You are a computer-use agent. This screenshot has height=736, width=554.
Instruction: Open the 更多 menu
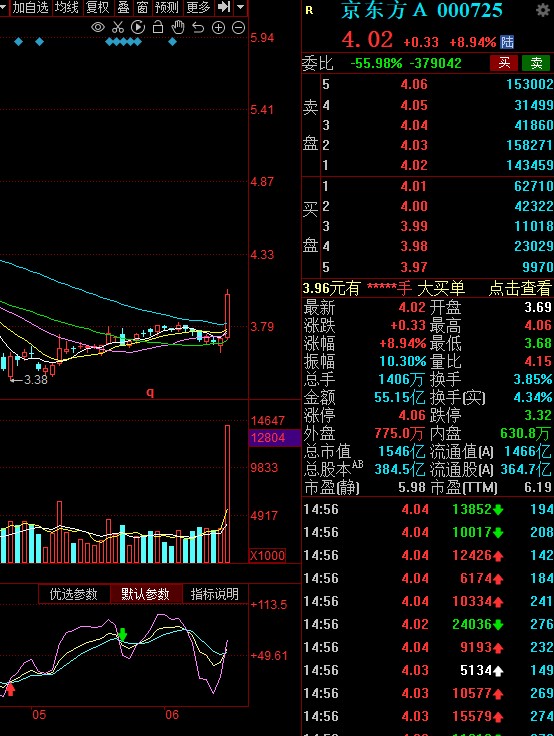(x=198, y=7)
